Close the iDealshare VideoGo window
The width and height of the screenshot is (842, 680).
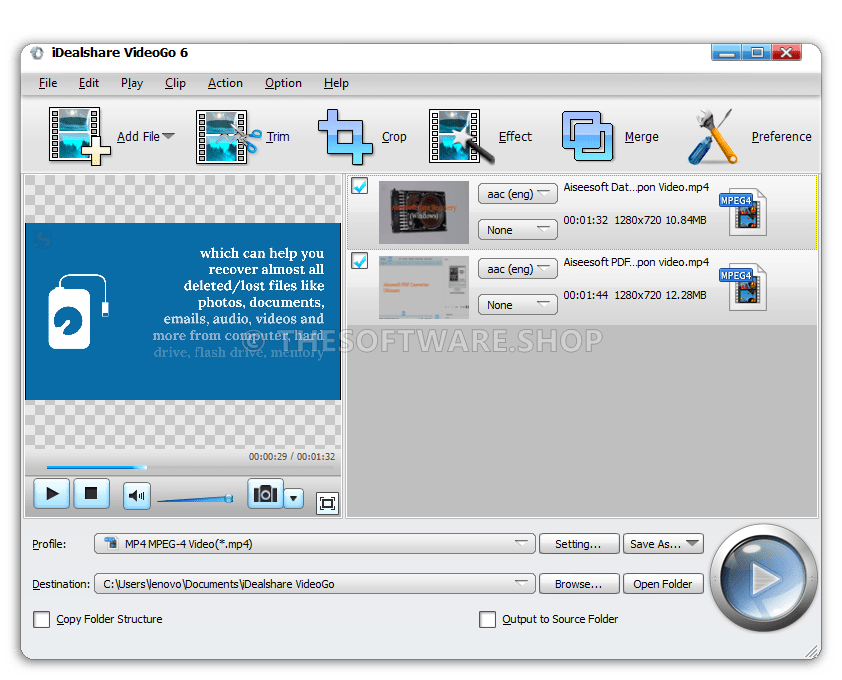(x=787, y=53)
